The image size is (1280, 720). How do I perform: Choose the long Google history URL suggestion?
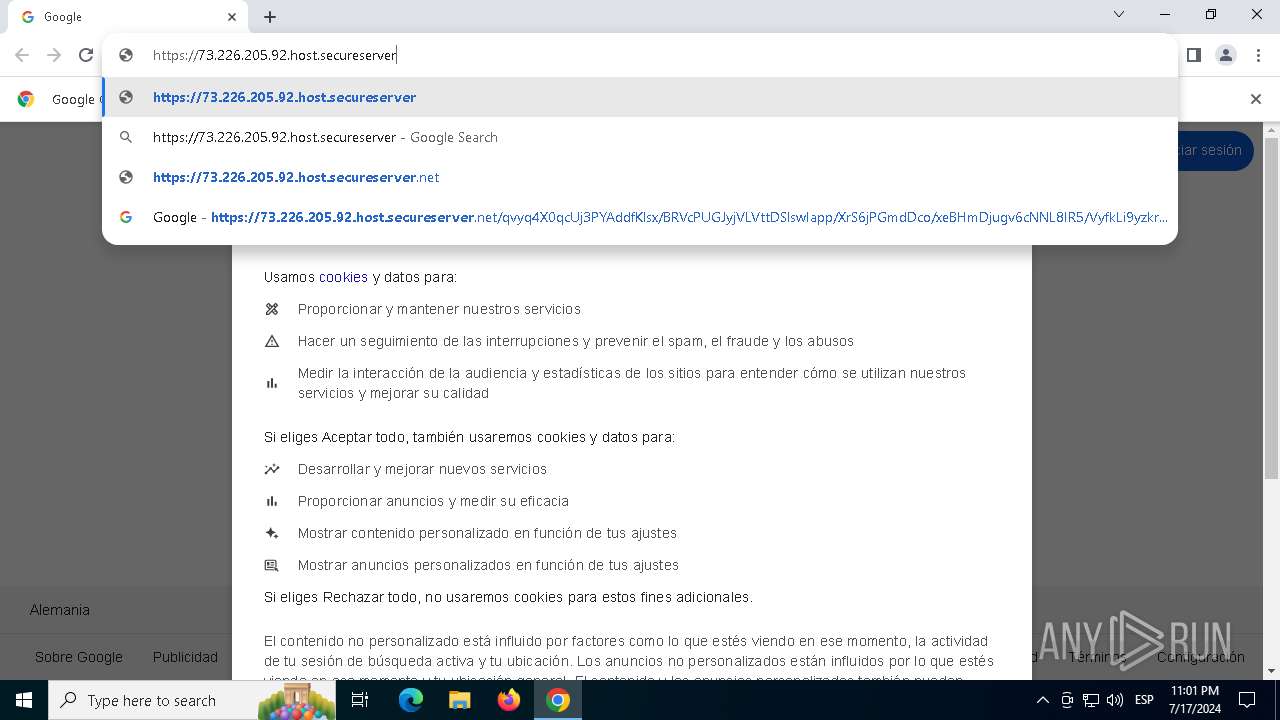pyautogui.click(x=640, y=217)
